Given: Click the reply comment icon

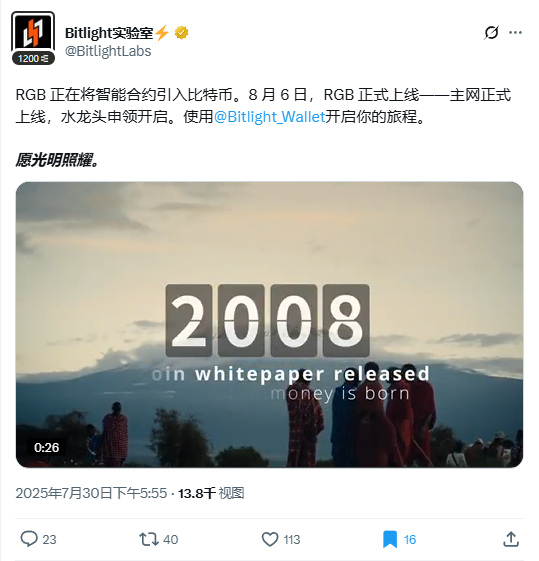Looking at the screenshot, I should pos(29,539).
